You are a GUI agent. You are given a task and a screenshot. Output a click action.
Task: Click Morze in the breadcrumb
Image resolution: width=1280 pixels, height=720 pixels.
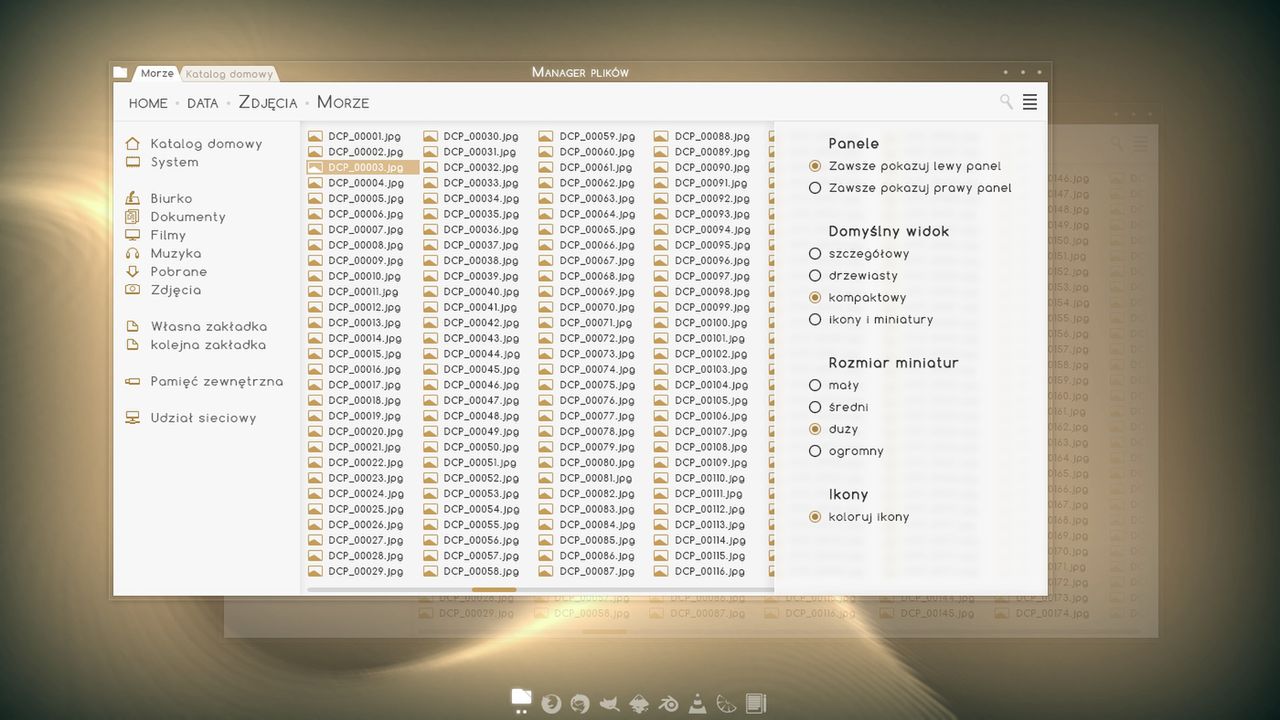(x=343, y=102)
